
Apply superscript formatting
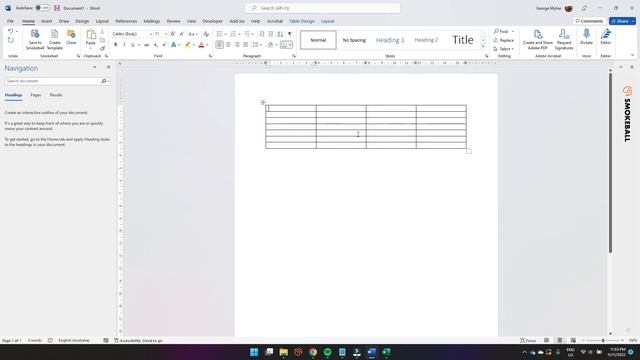tap(164, 45)
